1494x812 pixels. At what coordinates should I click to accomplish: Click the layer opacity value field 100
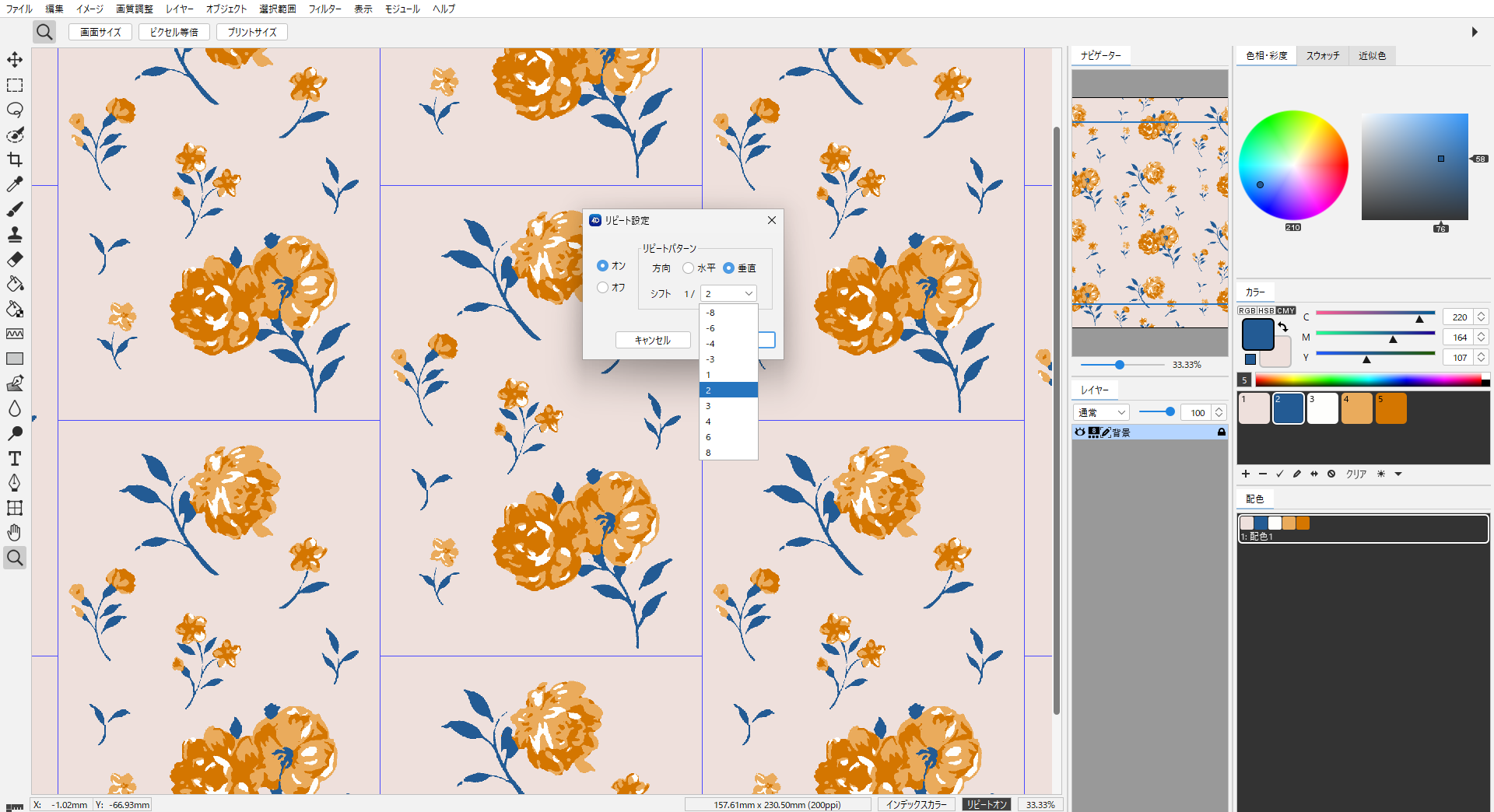click(x=1198, y=412)
